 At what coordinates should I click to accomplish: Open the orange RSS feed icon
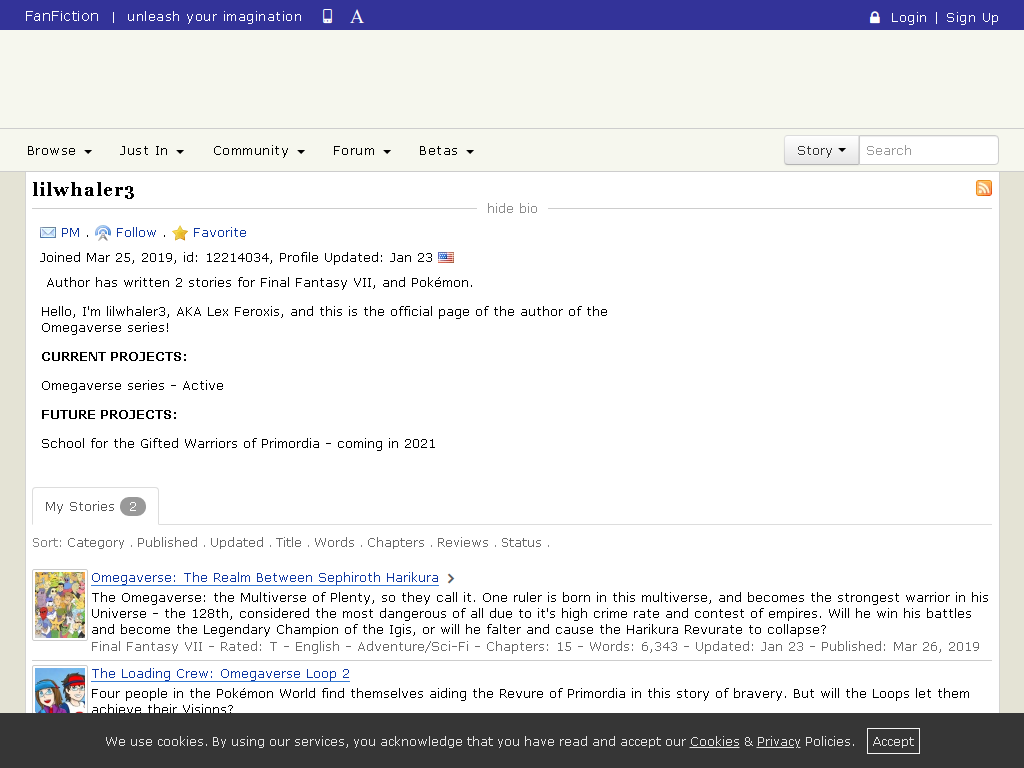coord(984,188)
